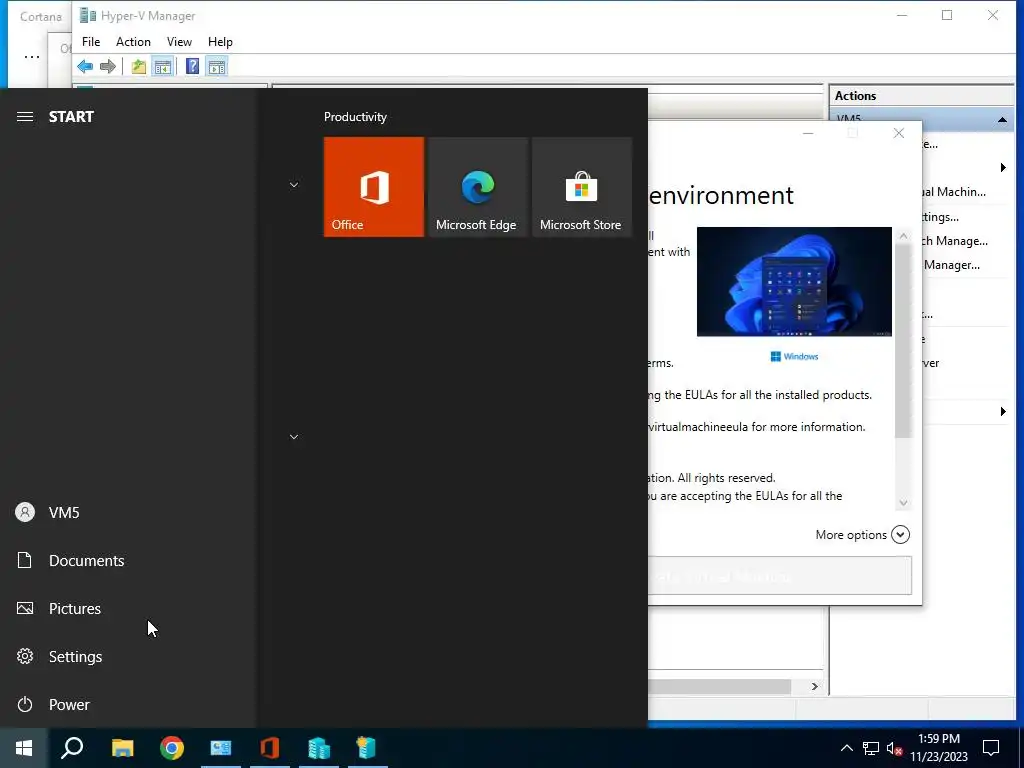This screenshot has width=1024, height=768.
Task: Click the Windows Start button
Action: [x=24, y=748]
